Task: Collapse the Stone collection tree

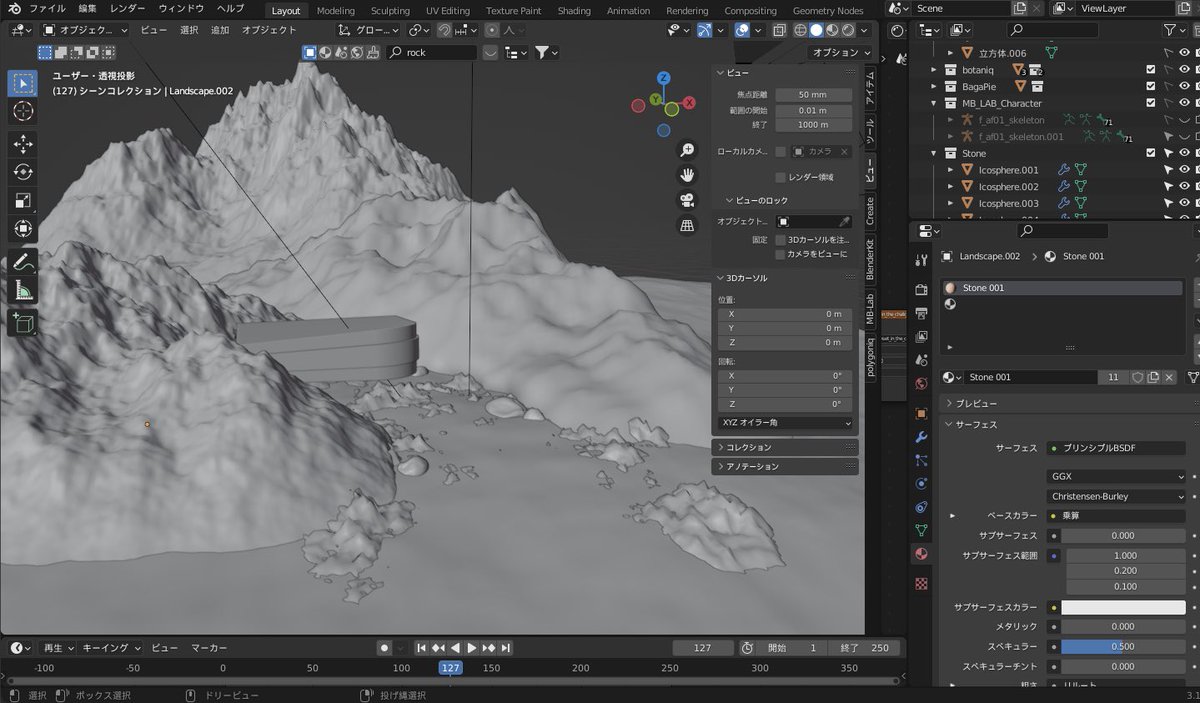Action: coord(935,153)
